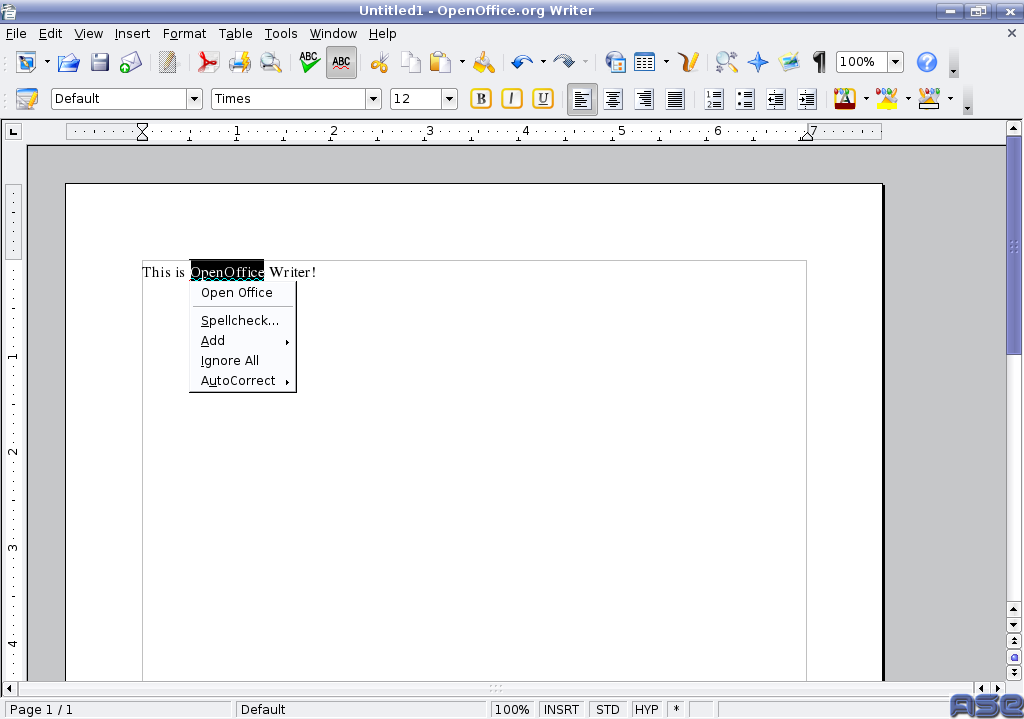The height and width of the screenshot is (719, 1024).
Task: Insert Table icon
Action: point(645,62)
